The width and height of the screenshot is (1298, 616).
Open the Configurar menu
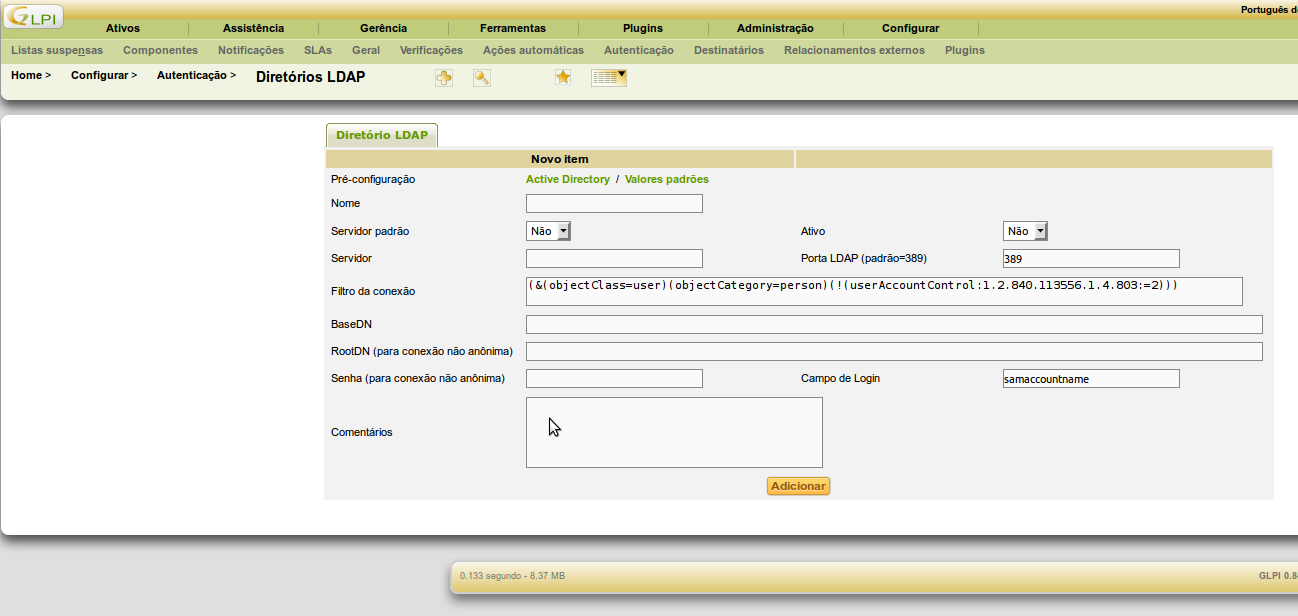(x=909, y=28)
